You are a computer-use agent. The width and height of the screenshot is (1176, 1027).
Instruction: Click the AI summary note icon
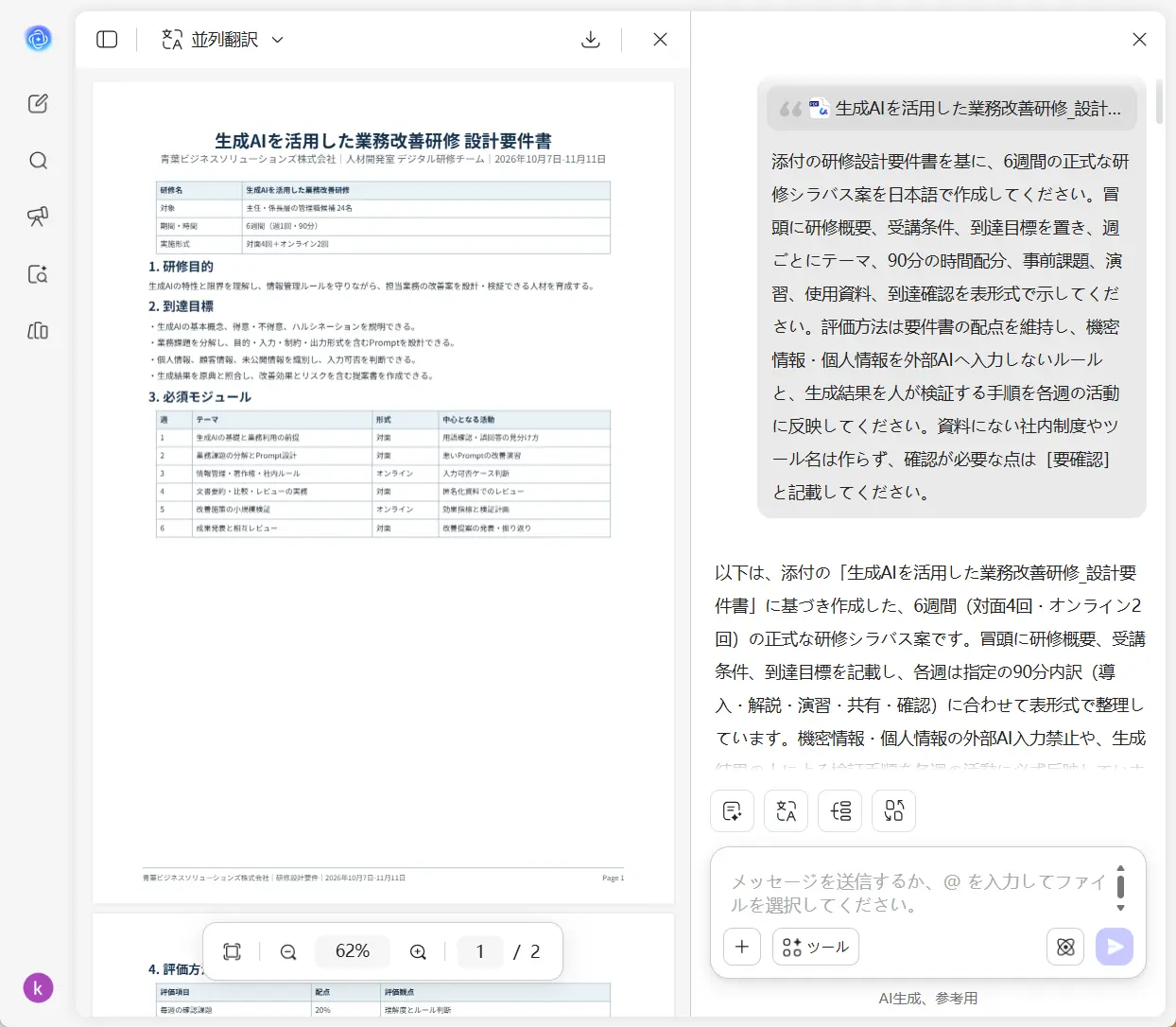pyautogui.click(x=732, y=810)
